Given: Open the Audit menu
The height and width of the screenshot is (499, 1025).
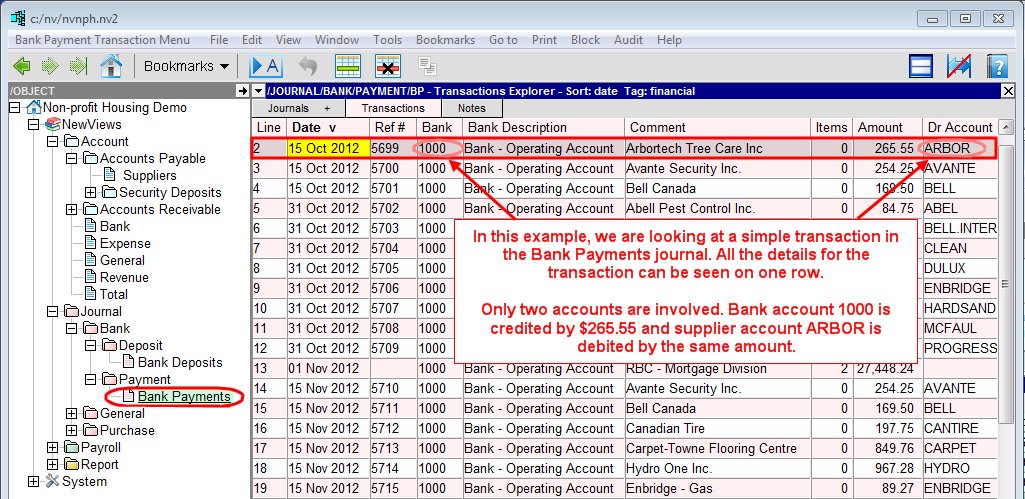Looking at the screenshot, I should click(628, 40).
